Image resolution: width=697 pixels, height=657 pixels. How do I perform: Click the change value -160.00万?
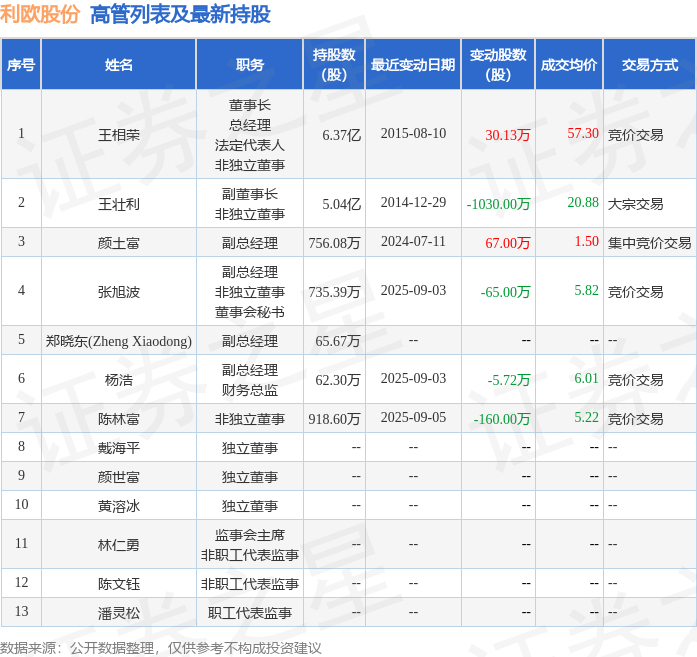click(x=502, y=419)
